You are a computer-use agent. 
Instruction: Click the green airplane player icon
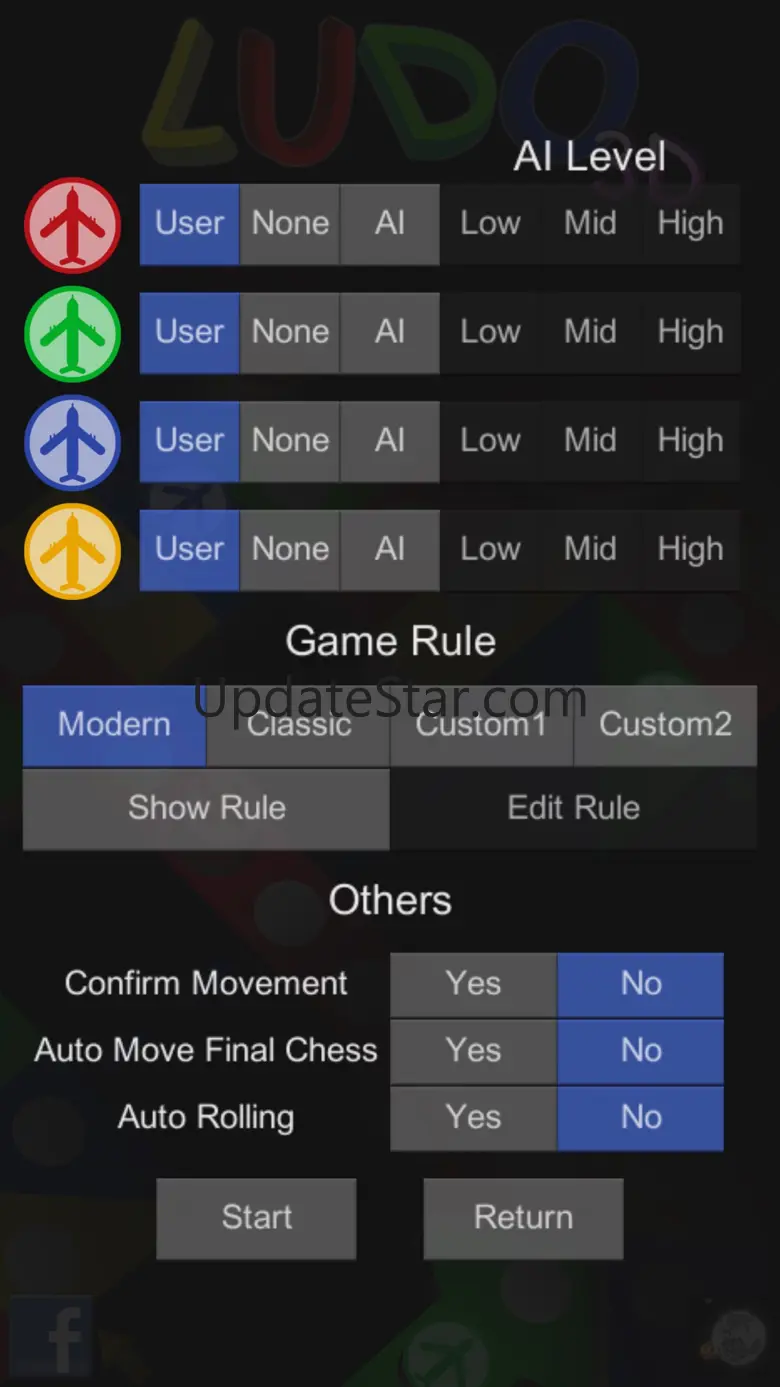[72, 334]
